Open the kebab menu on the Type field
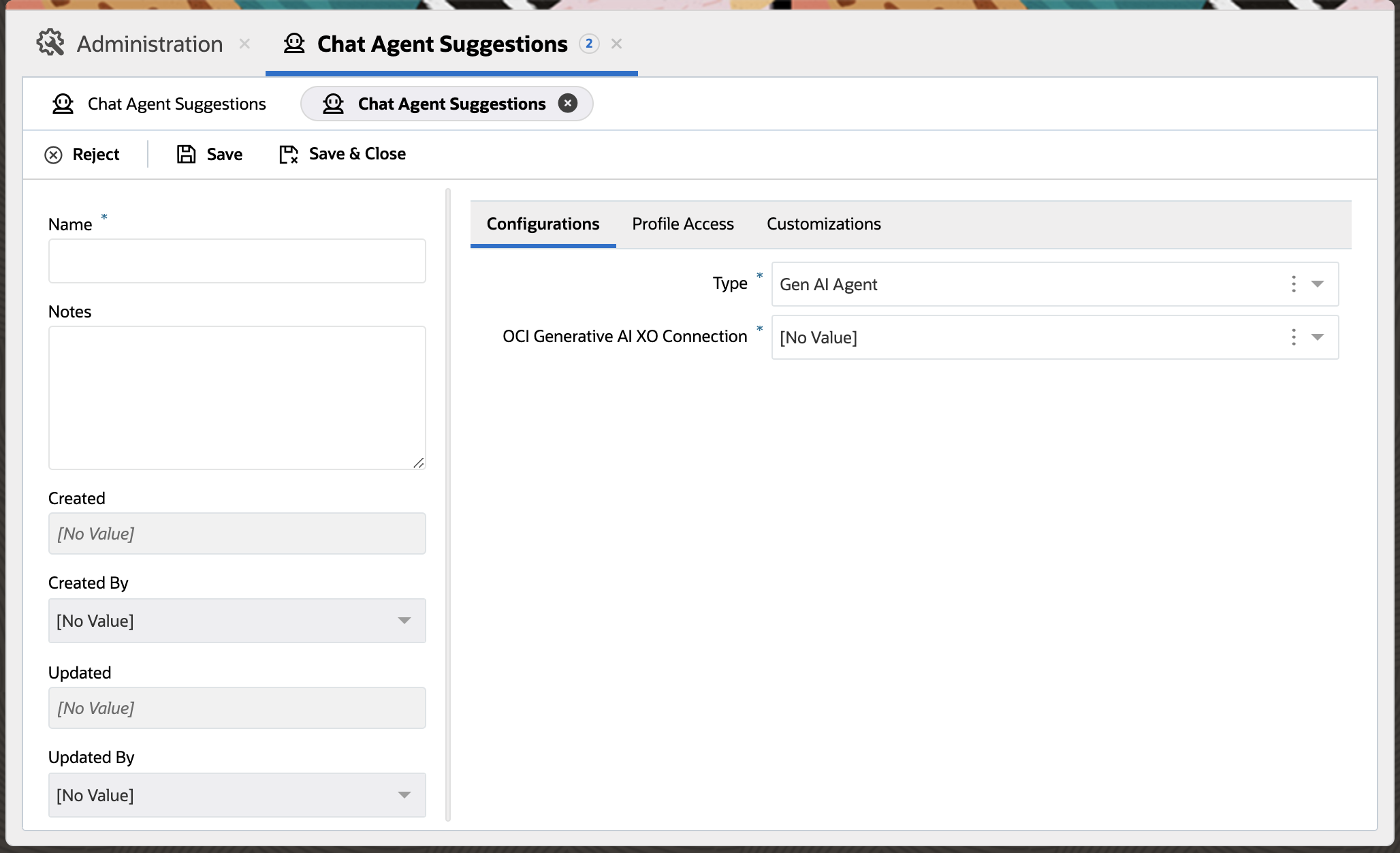Viewport: 1400px width, 853px height. 1292,284
